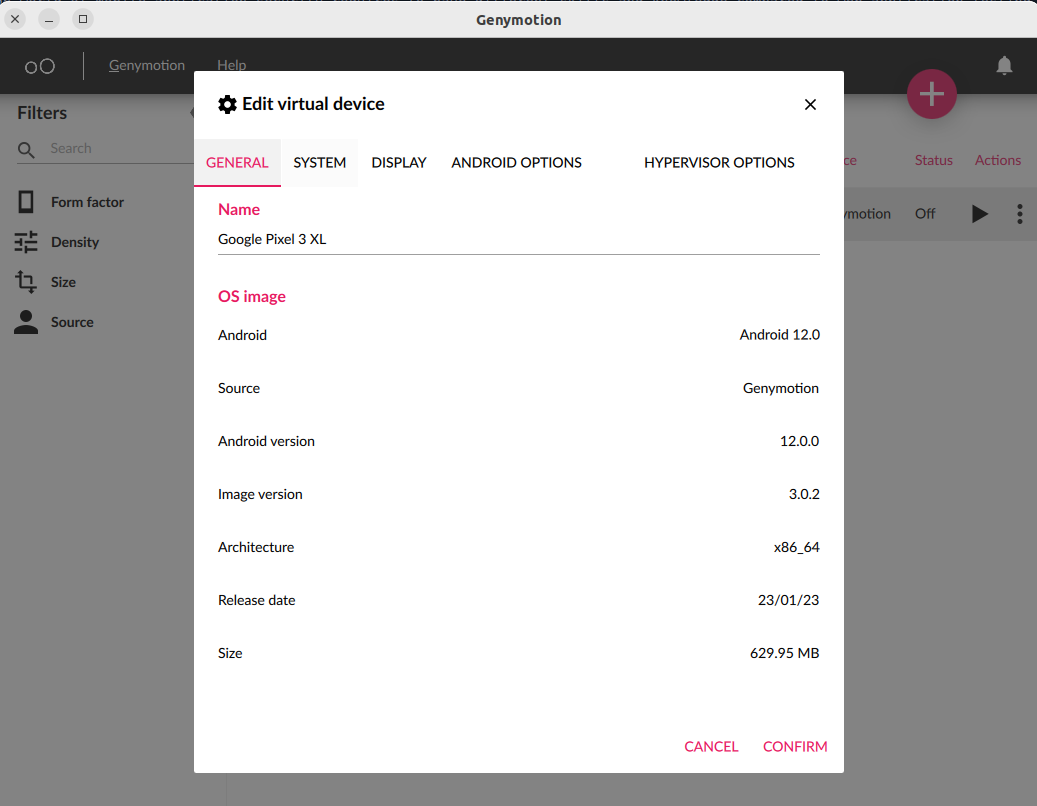Open the Android Options tab
Image resolution: width=1037 pixels, height=806 pixels.
click(517, 163)
